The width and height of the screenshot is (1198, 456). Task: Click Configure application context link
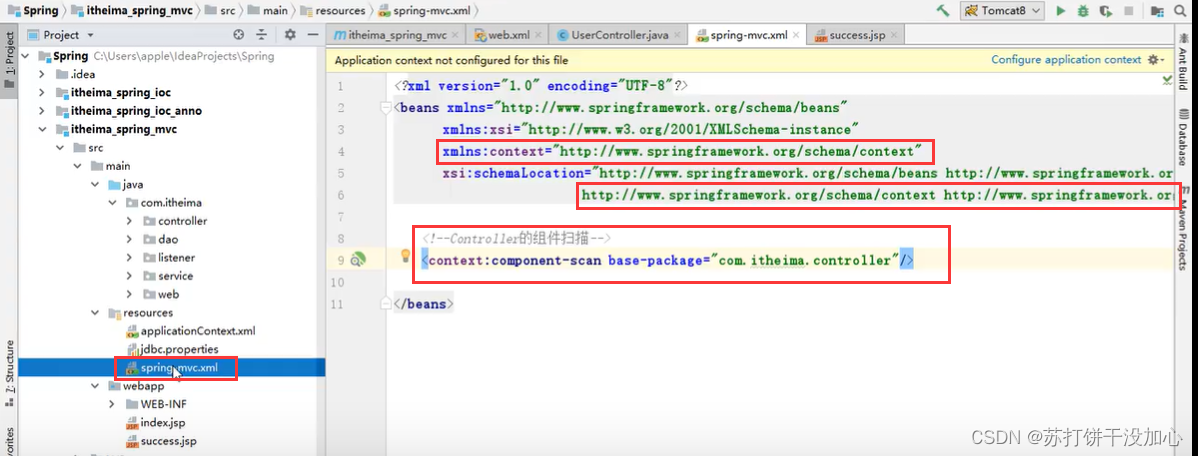[x=1066, y=60]
